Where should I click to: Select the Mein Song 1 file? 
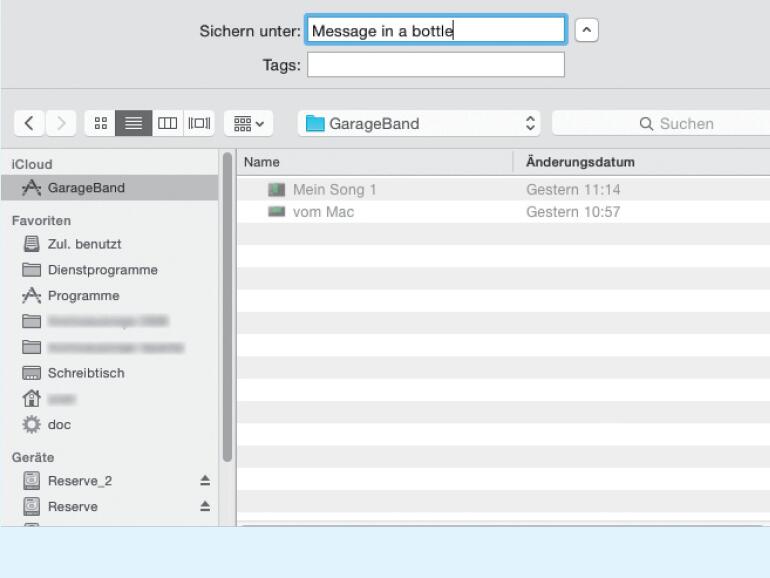503,190
